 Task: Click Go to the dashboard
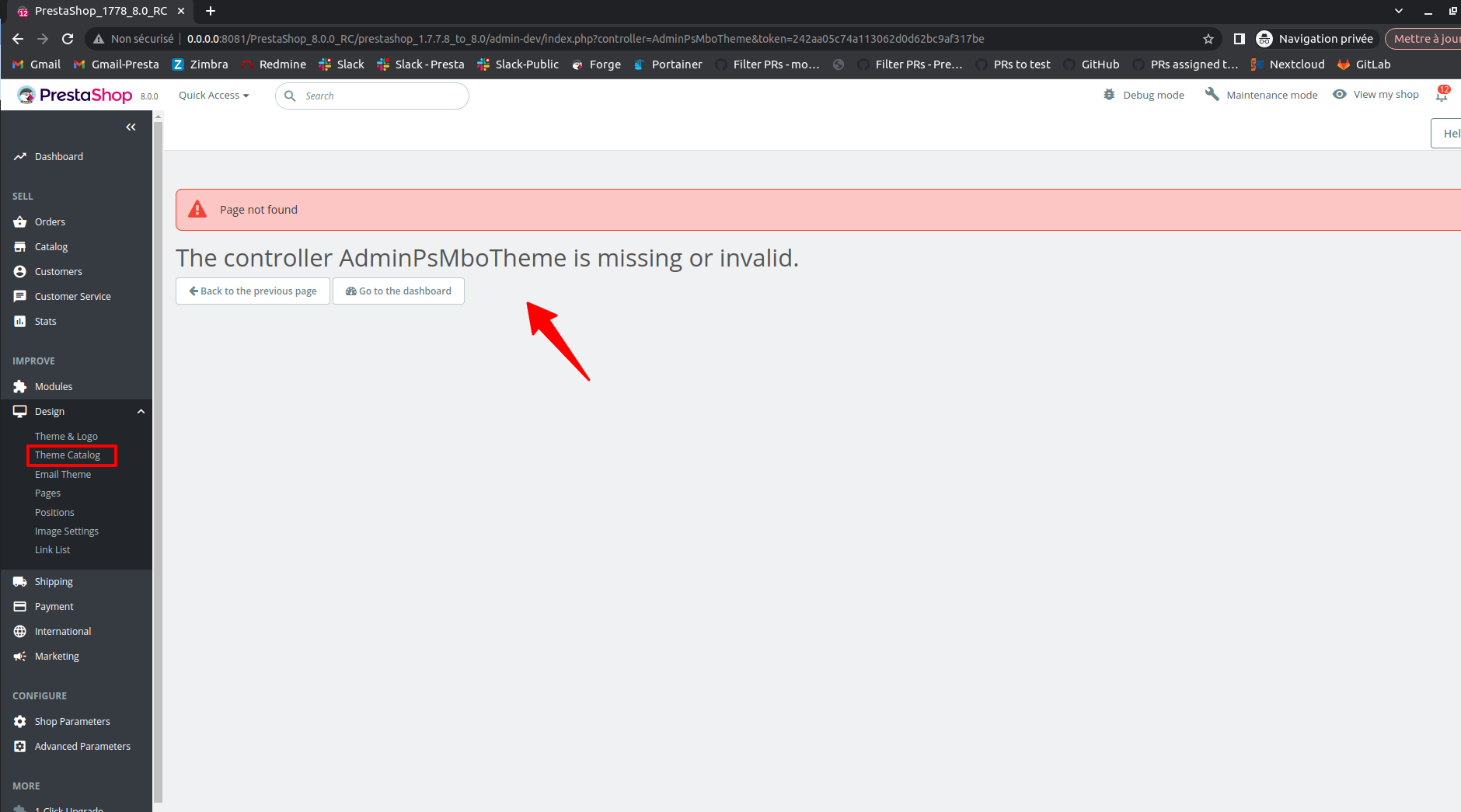(398, 291)
